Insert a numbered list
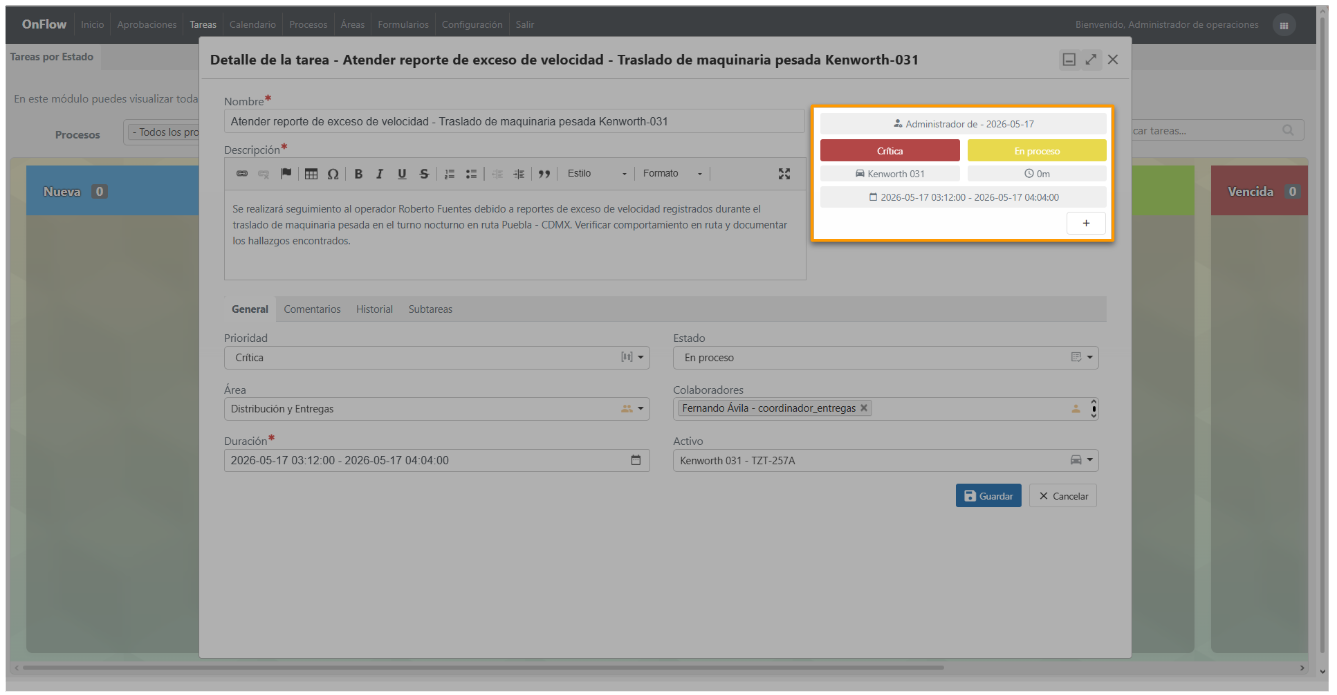1337x695 pixels. (x=450, y=174)
